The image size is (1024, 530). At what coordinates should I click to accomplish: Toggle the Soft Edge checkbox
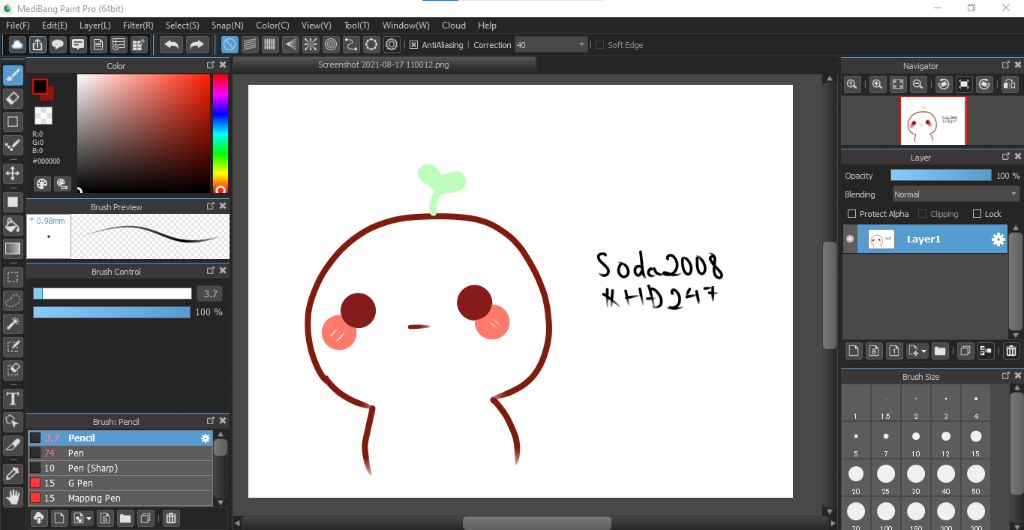coord(600,45)
